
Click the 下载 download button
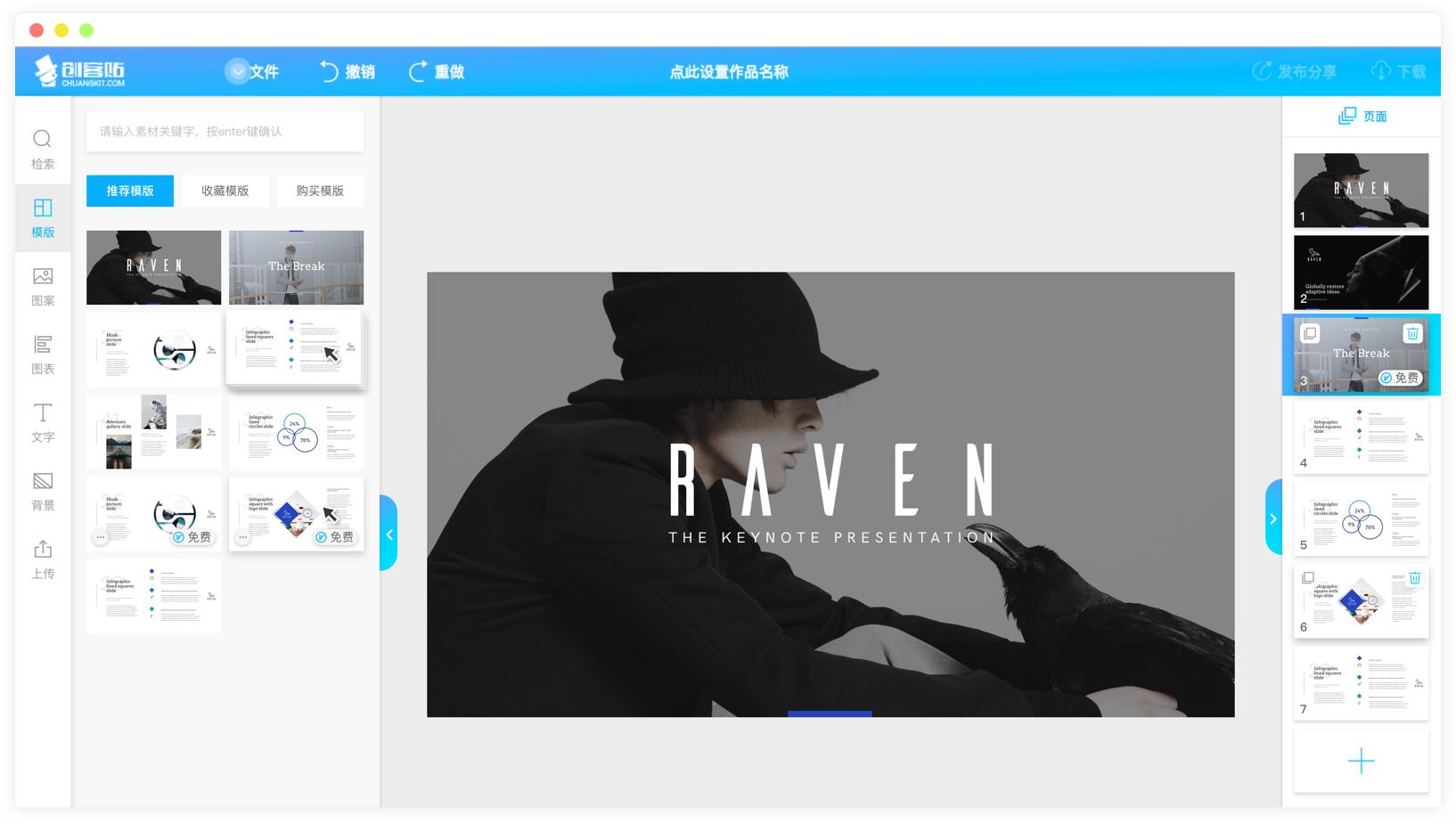pos(1398,71)
